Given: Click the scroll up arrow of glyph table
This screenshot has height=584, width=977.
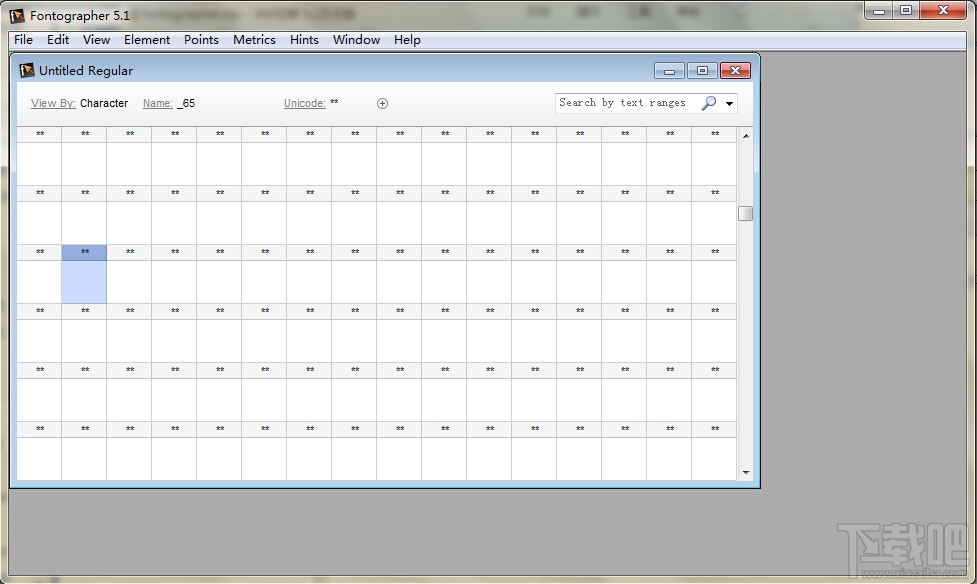Looking at the screenshot, I should point(746,136).
